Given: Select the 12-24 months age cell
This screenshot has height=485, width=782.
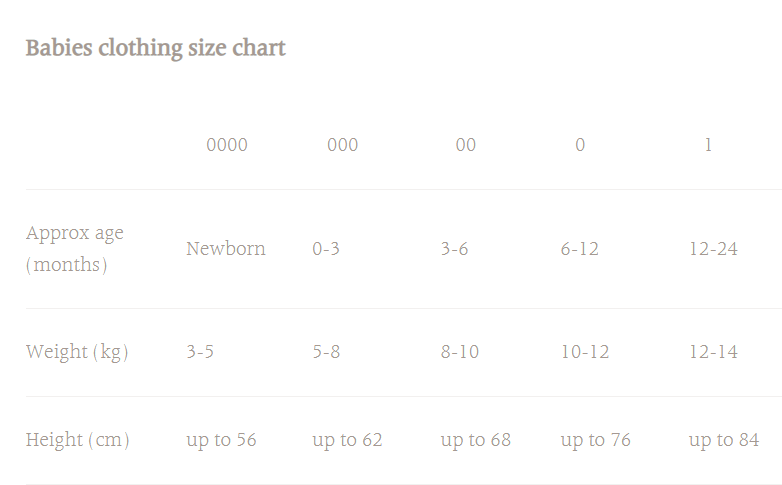Looking at the screenshot, I should point(713,249).
